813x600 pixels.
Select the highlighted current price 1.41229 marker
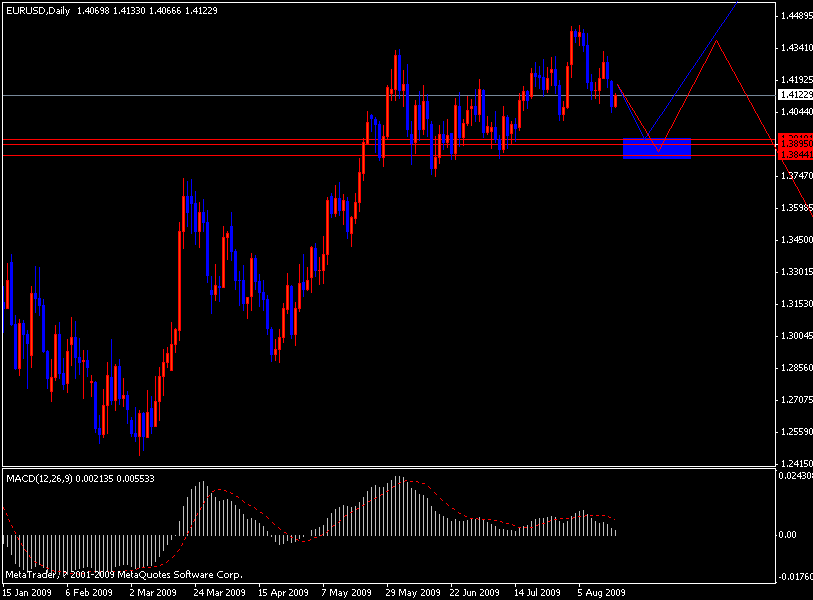click(794, 93)
